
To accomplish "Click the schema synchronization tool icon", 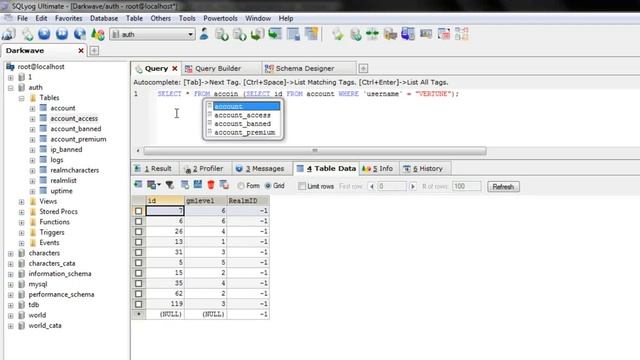I will [338, 34].
